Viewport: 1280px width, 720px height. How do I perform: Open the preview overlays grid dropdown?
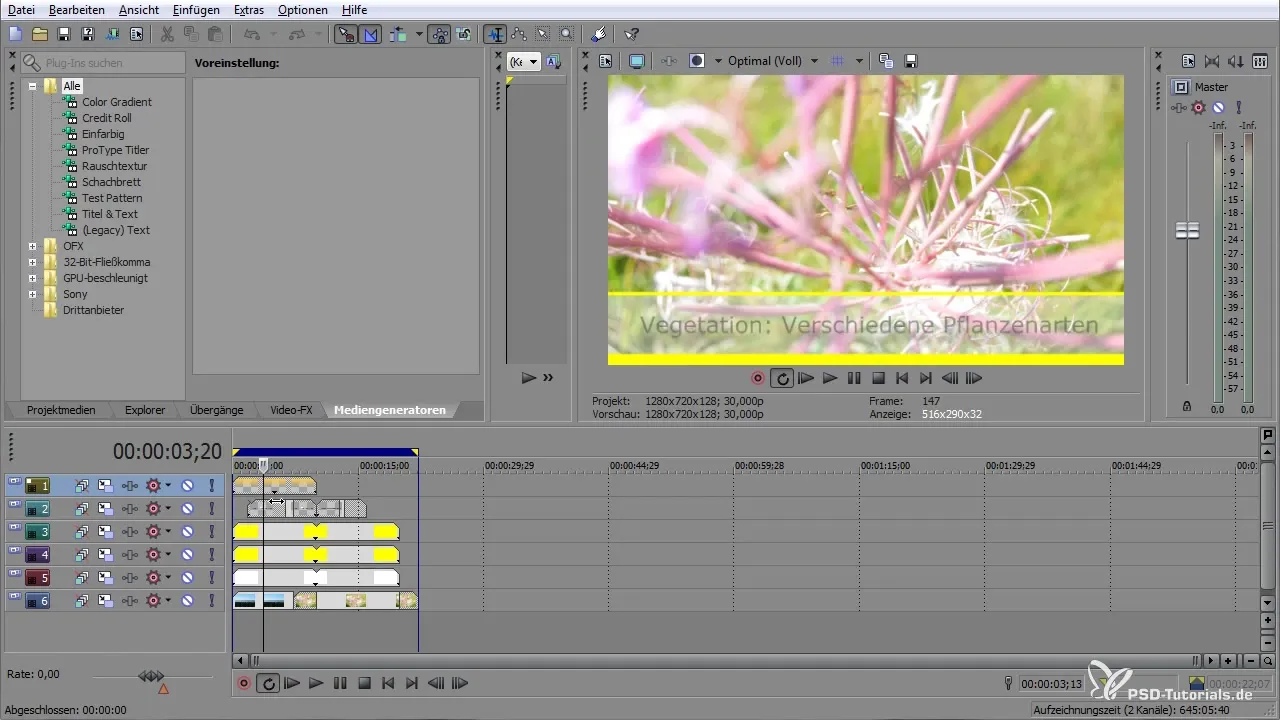pyautogui.click(x=859, y=61)
